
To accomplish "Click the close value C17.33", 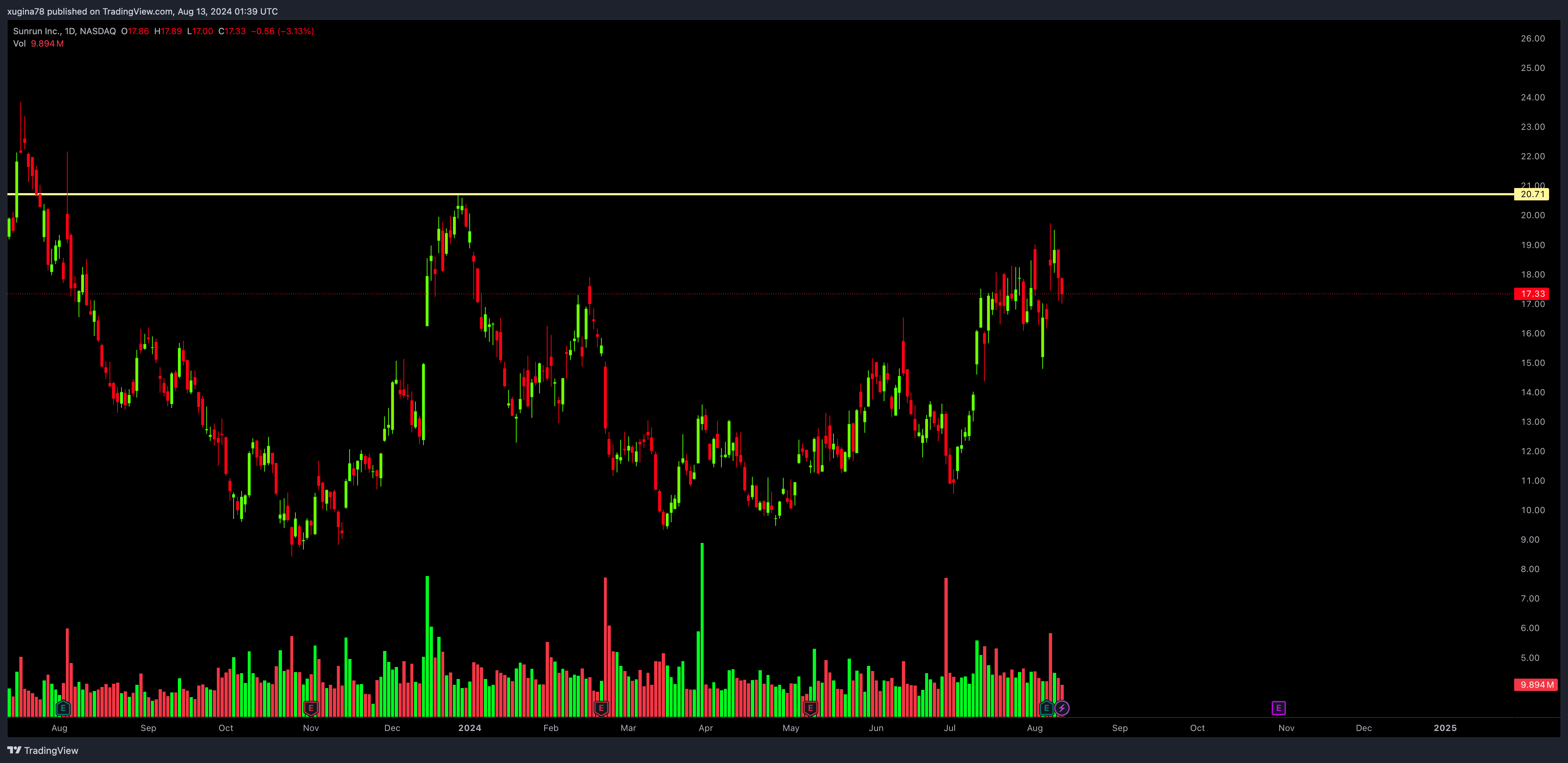I will (x=232, y=31).
